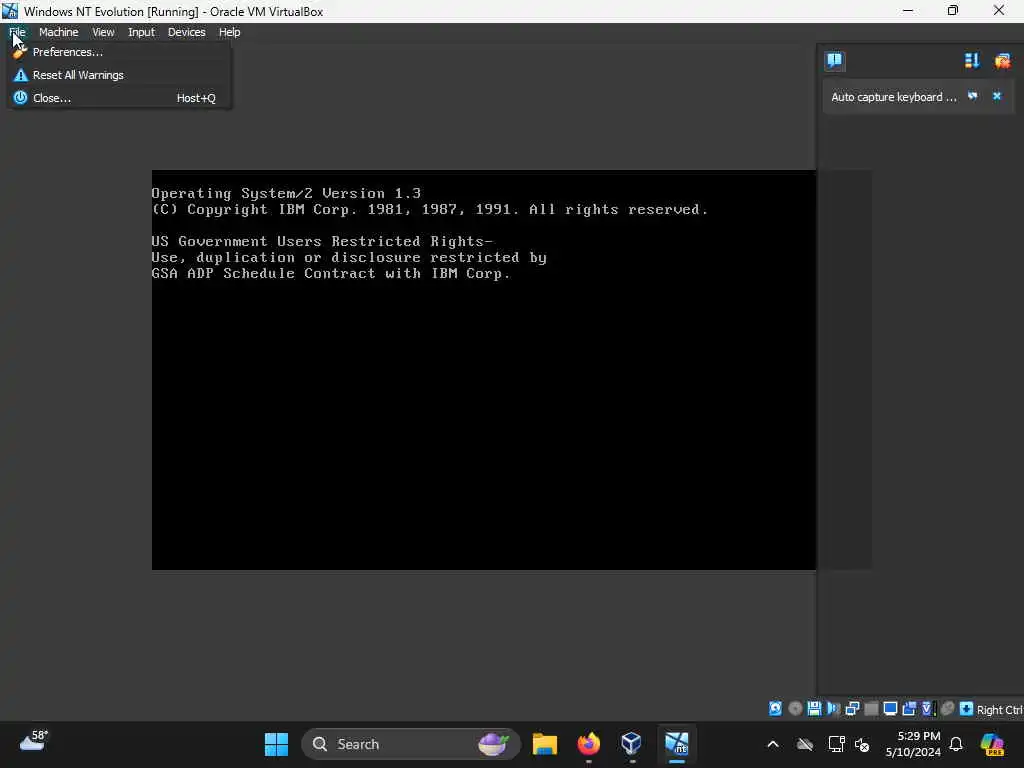Screen dimensions: 1024x768
Task: Click the grey mouse integration status icon
Action: tap(948, 709)
